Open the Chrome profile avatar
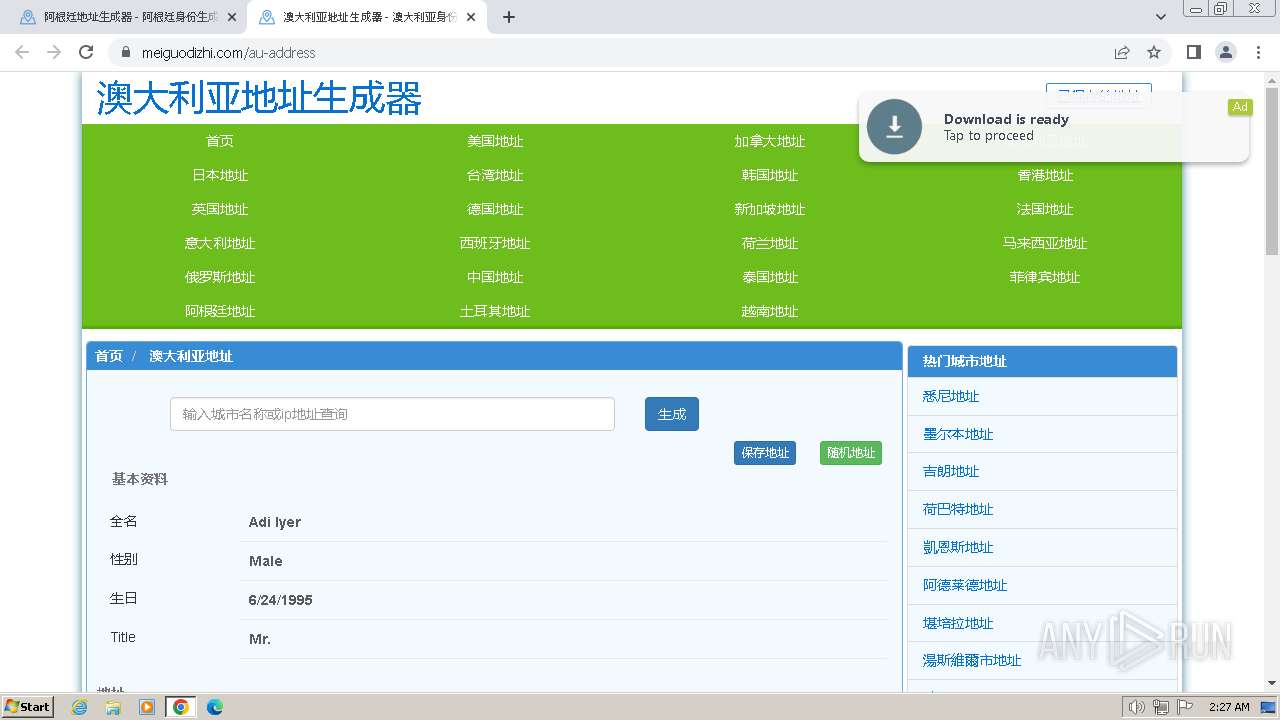Image resolution: width=1280 pixels, height=720 pixels. click(x=1226, y=52)
